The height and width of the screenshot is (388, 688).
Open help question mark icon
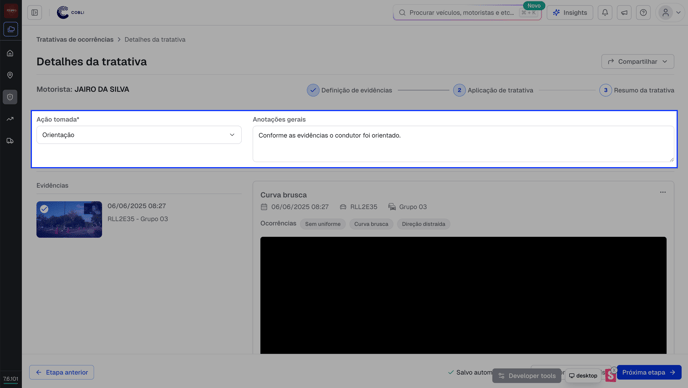pyautogui.click(x=643, y=13)
